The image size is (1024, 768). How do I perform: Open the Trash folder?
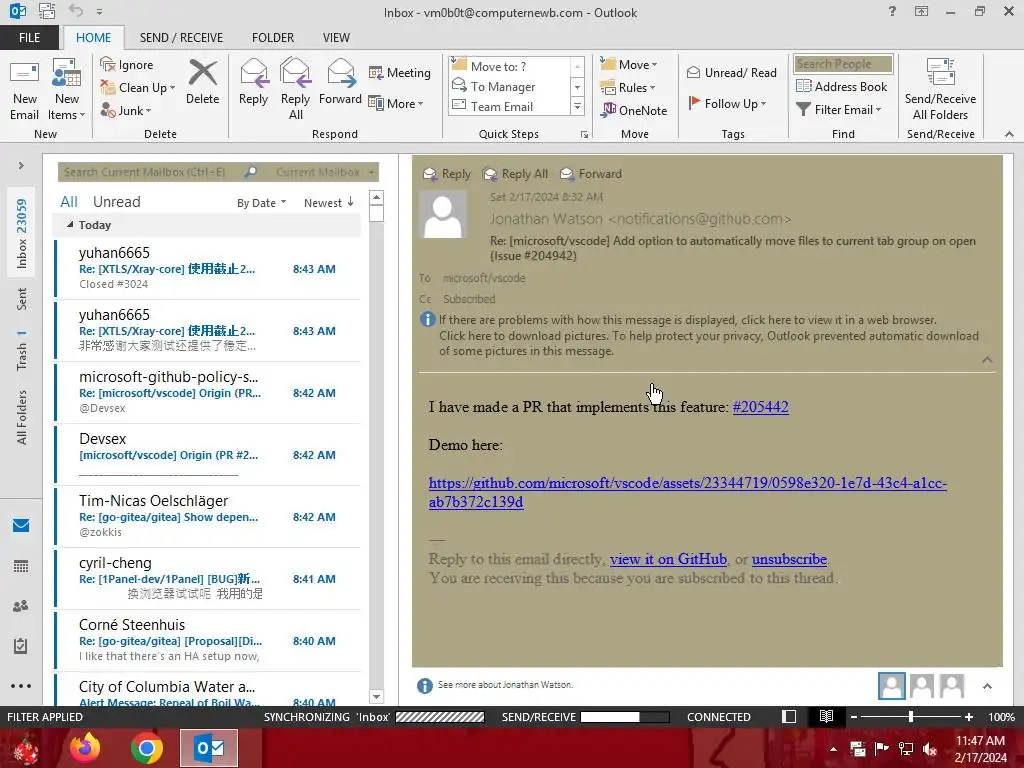(22, 351)
